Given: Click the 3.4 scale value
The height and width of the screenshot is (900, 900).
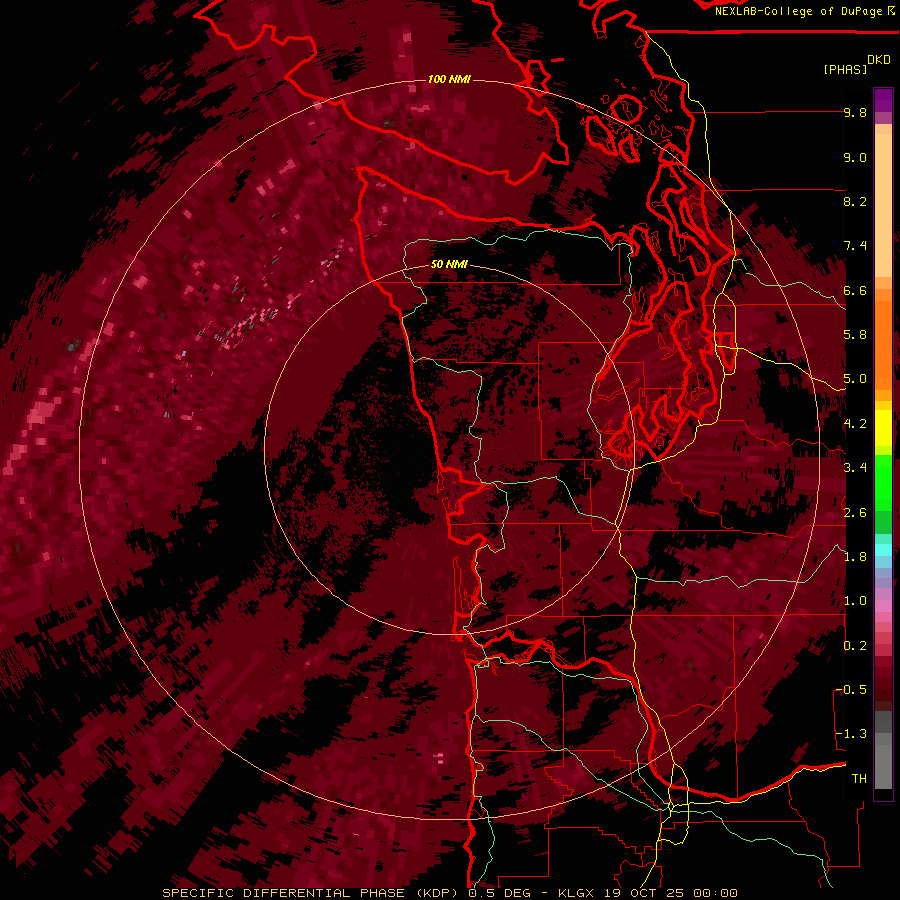Looking at the screenshot, I should pyautogui.click(x=855, y=468).
